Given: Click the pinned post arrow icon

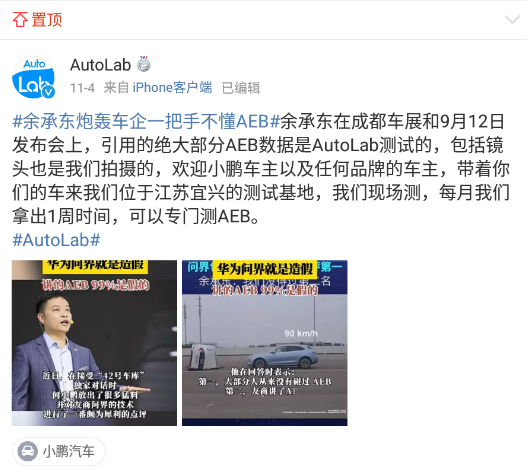Looking at the screenshot, I should tap(20, 19).
